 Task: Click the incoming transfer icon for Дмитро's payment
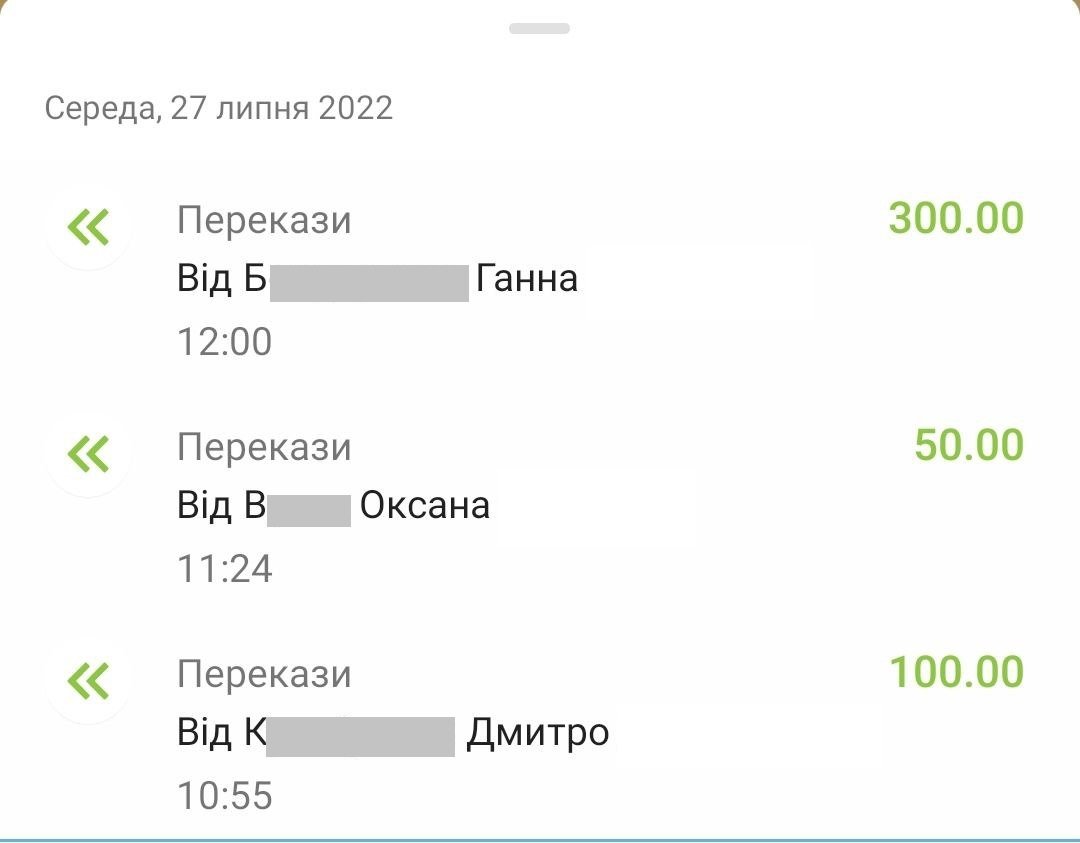pyautogui.click(x=88, y=682)
